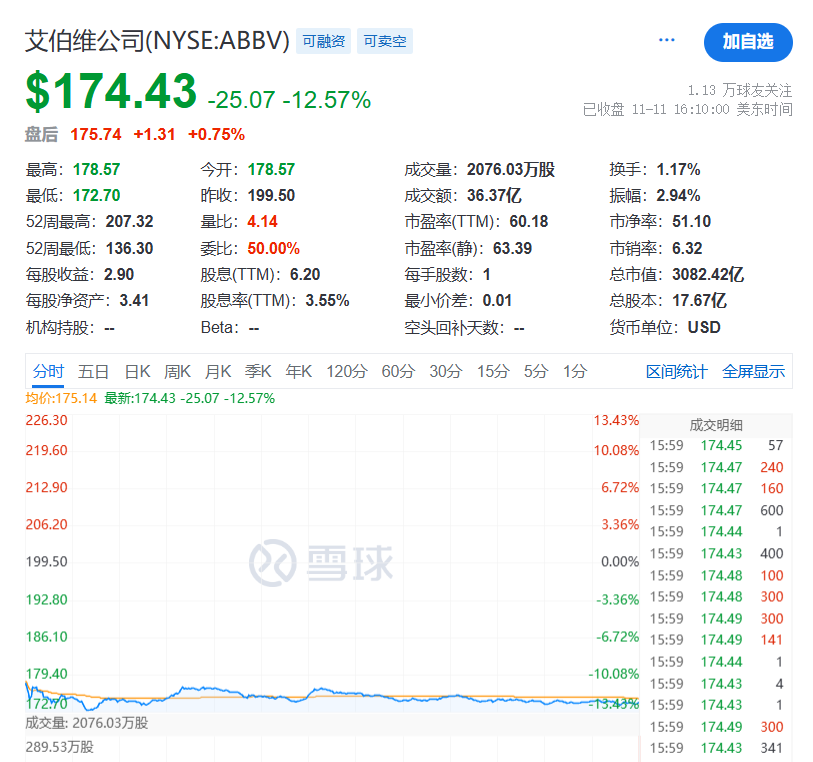Select the 分时 intraday chart tab
This screenshot has height=762, width=813.
click(x=48, y=372)
